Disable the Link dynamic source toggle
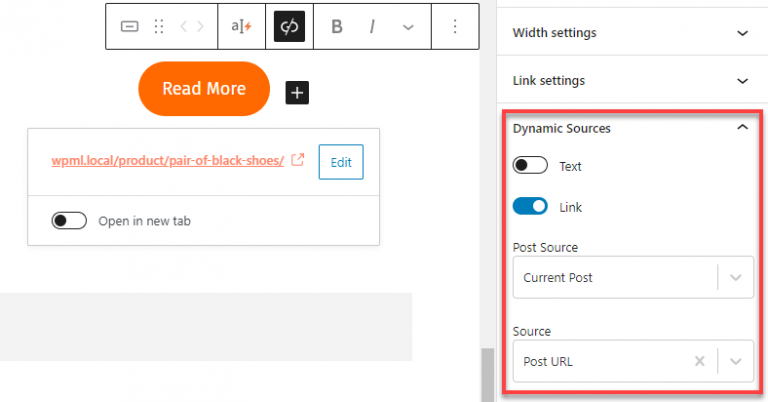Image resolution: width=768 pixels, height=402 pixels. [530, 206]
